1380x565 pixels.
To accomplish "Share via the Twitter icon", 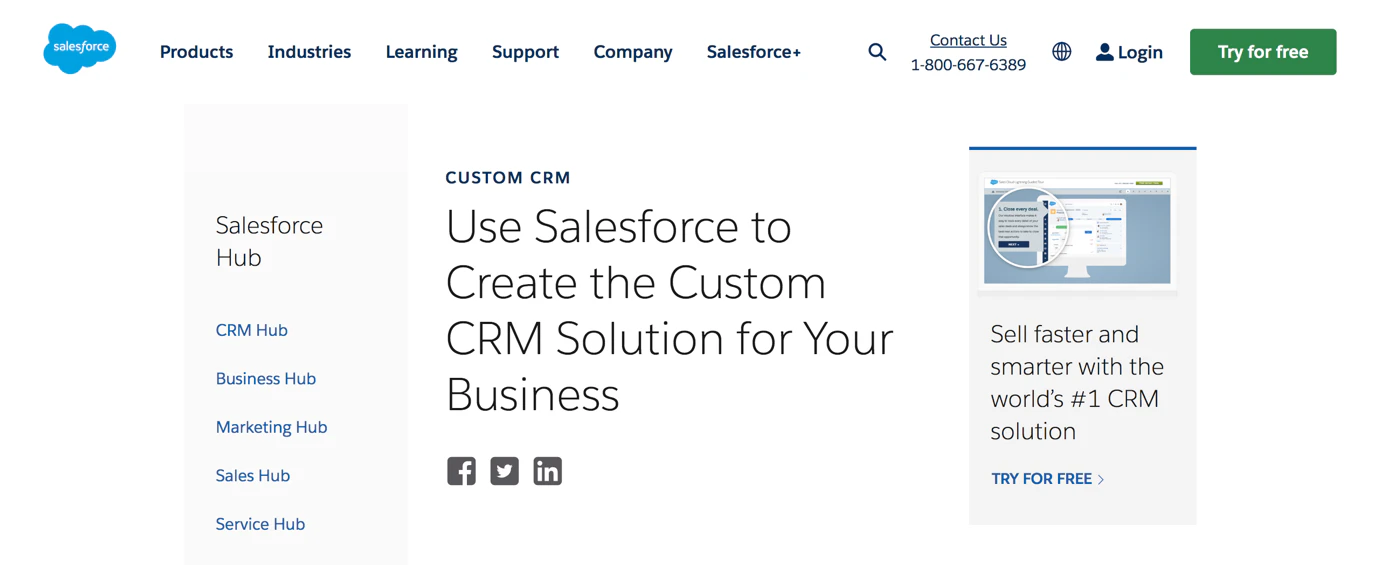I will [504, 471].
